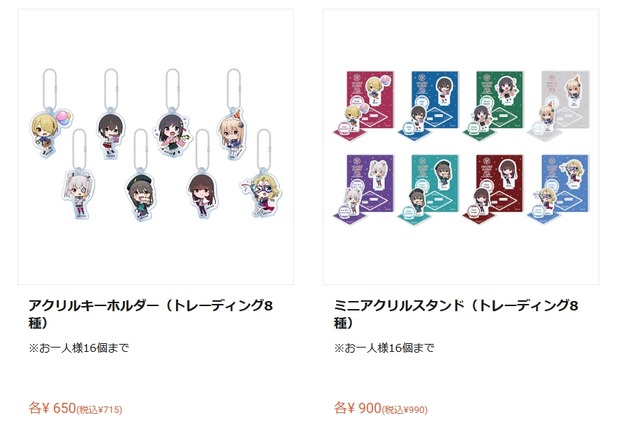Image resolution: width=640 pixels, height=437 pixels.
Task: Open the アクリルキーホルダー product title link
Action: click(x=151, y=314)
